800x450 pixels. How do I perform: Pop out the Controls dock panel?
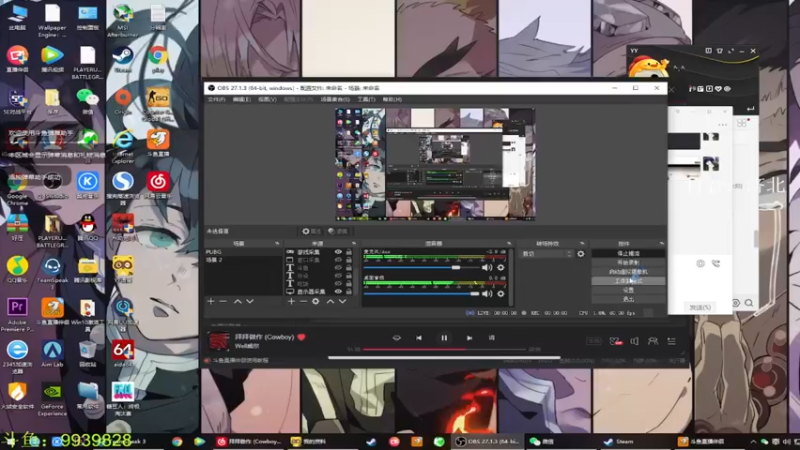click(x=662, y=243)
